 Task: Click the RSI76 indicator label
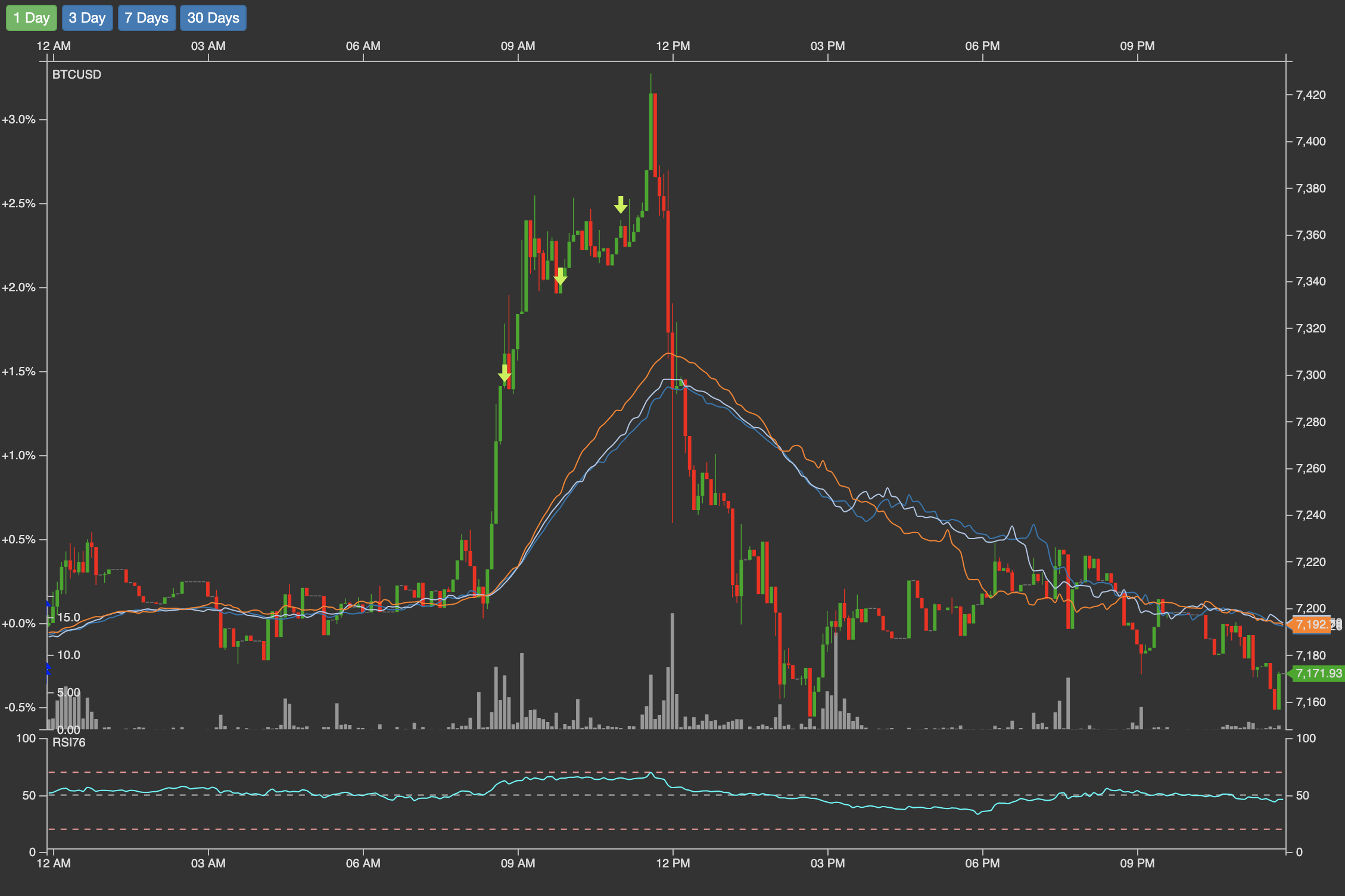(69, 742)
